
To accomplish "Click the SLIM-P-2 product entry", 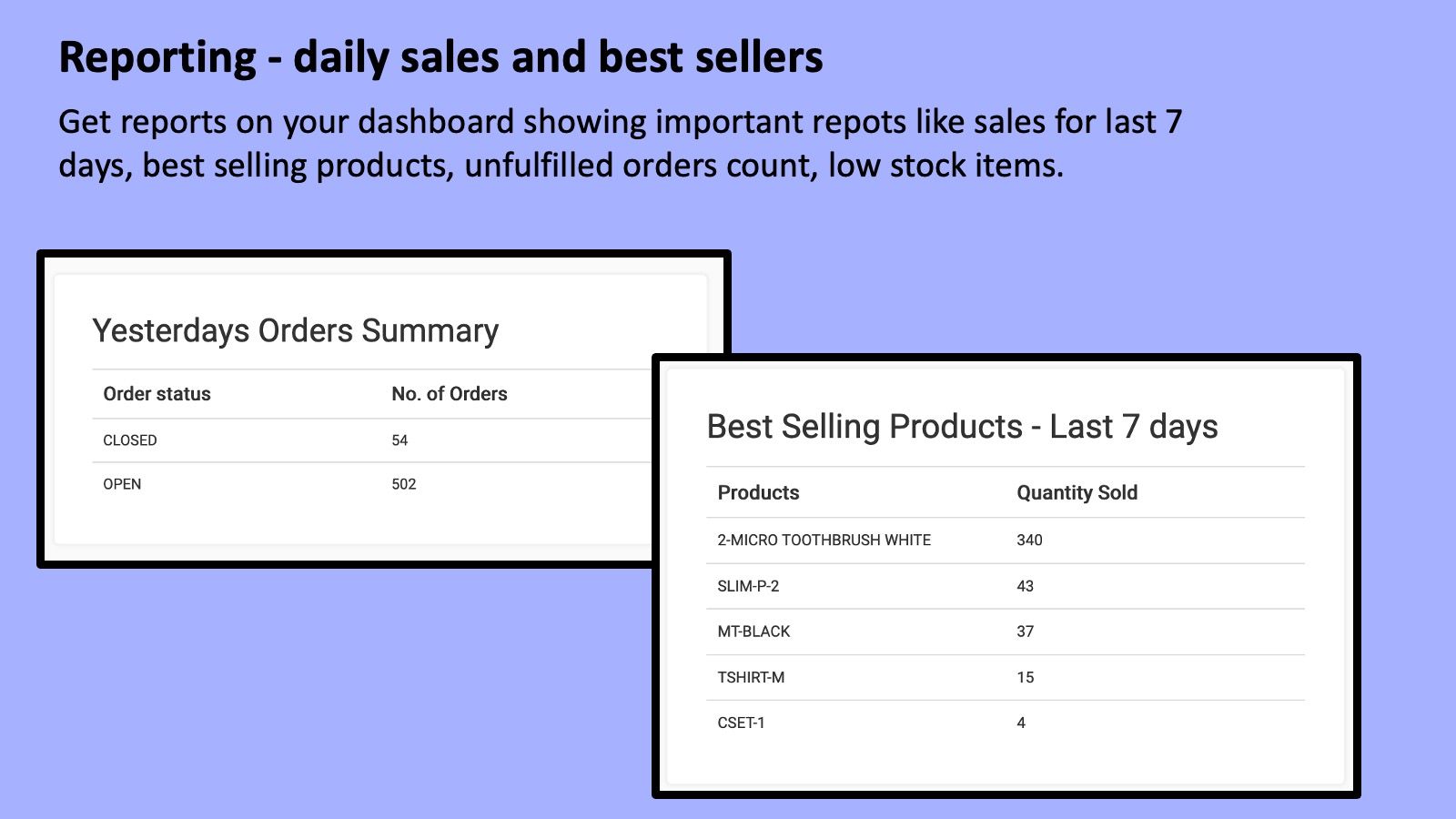I will [746, 586].
